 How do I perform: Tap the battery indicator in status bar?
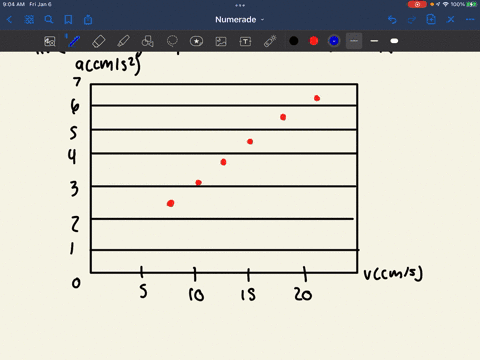(x=471, y=4)
